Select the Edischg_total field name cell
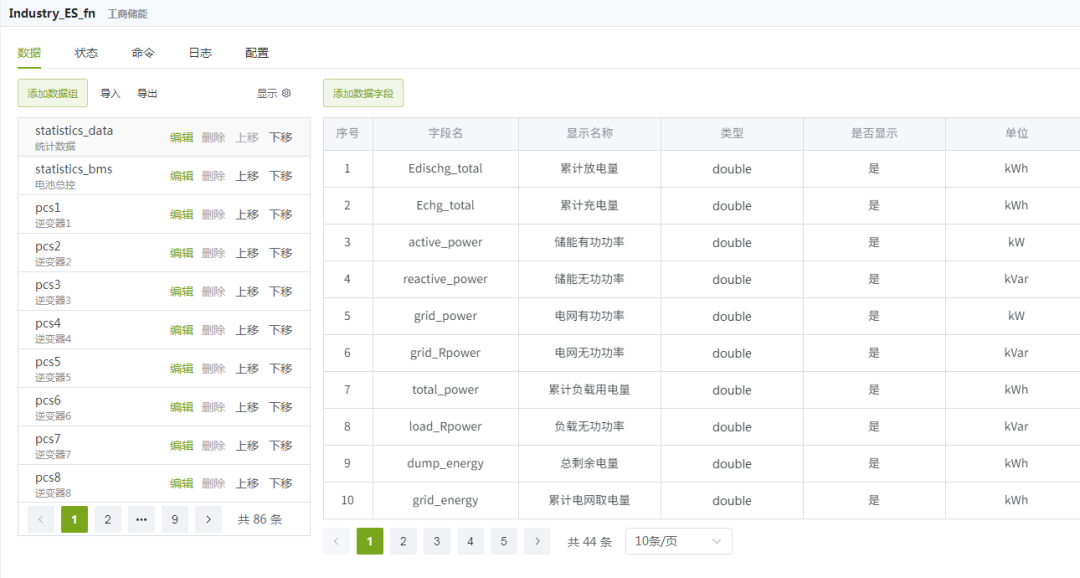The width and height of the screenshot is (1080, 578). (x=446, y=169)
